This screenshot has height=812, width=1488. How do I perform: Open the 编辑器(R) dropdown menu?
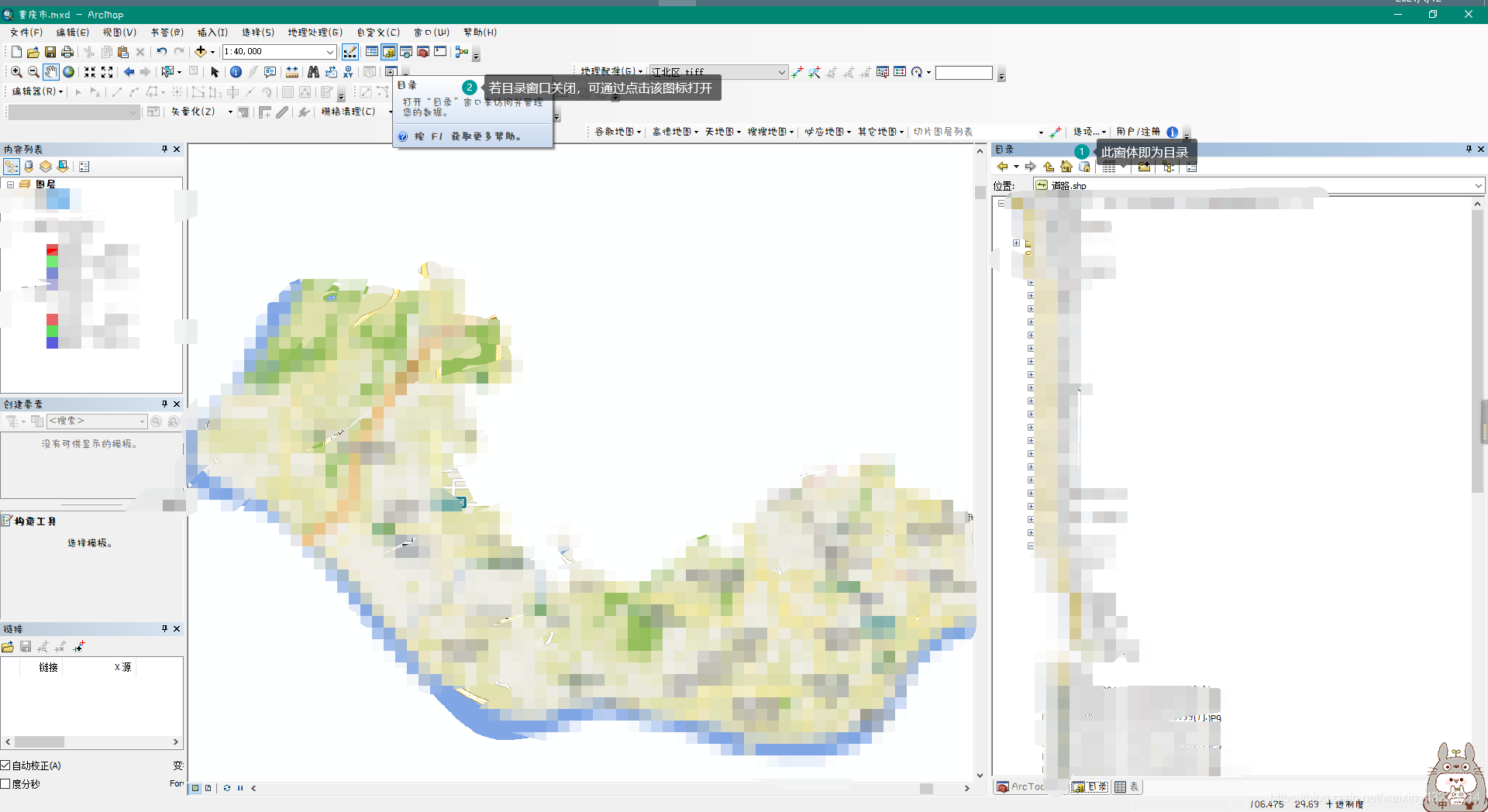click(x=36, y=91)
